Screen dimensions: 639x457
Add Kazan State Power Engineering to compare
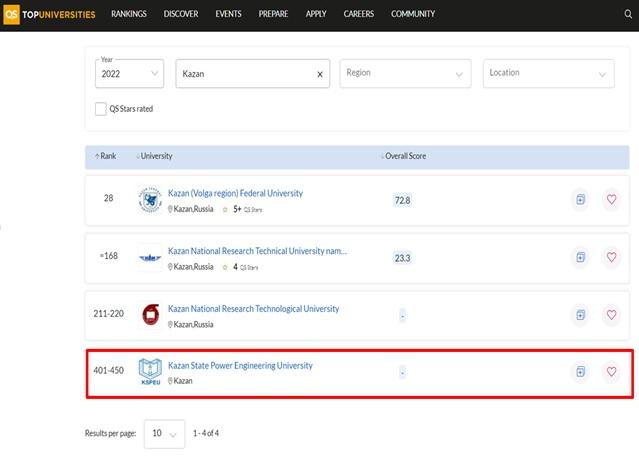pos(580,371)
